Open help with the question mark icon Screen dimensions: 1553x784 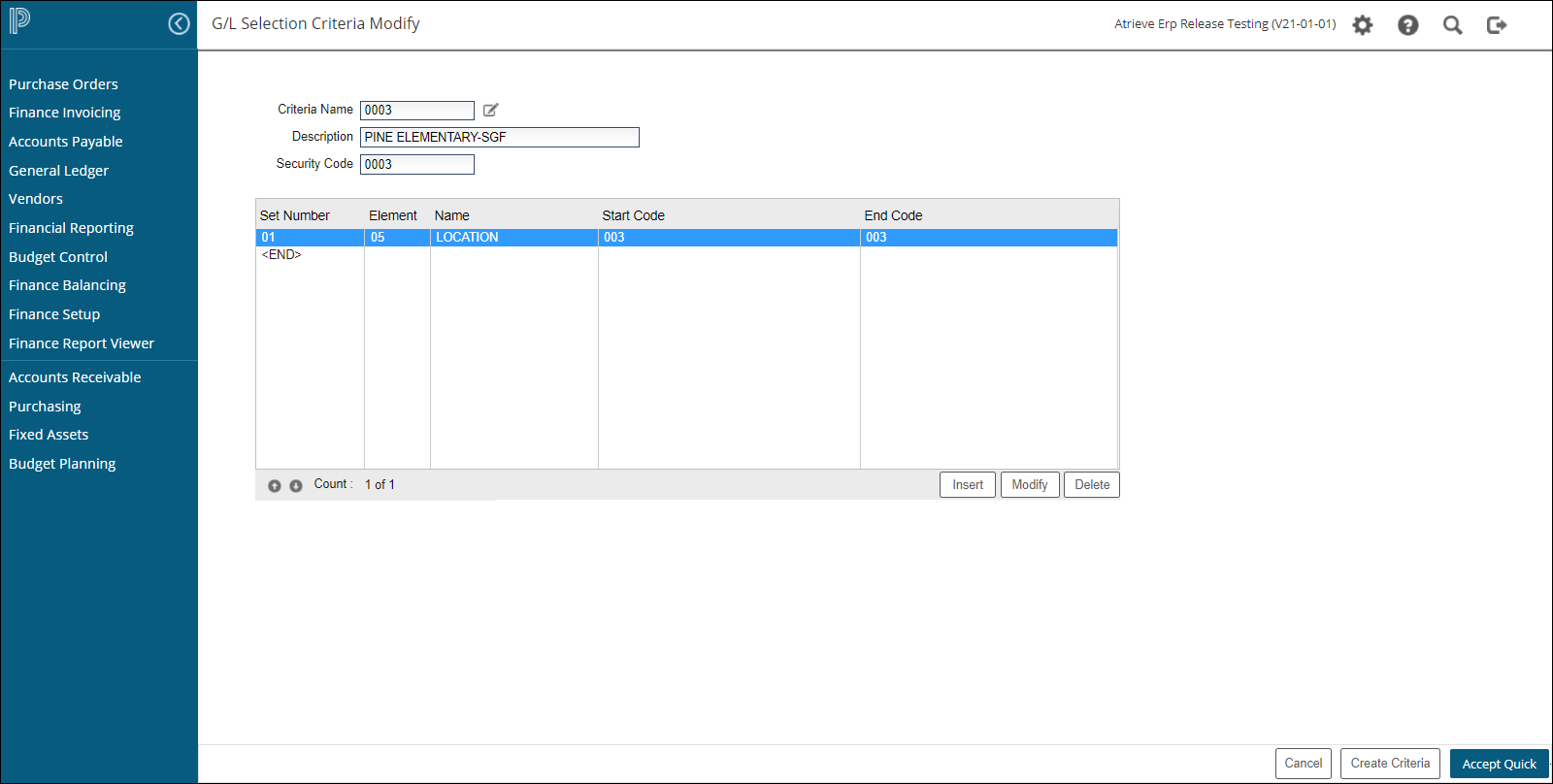coord(1407,25)
